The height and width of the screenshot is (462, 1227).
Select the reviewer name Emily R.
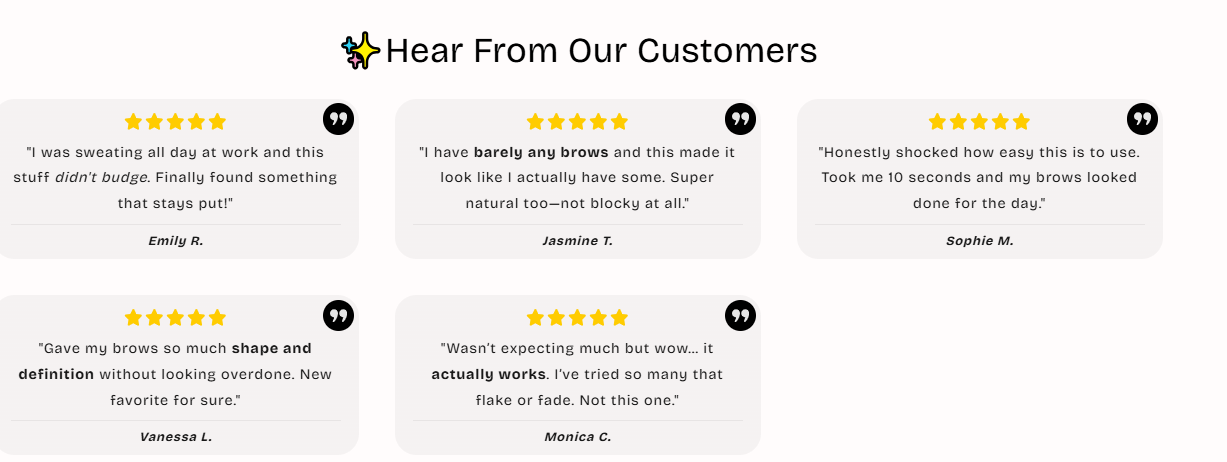point(176,241)
